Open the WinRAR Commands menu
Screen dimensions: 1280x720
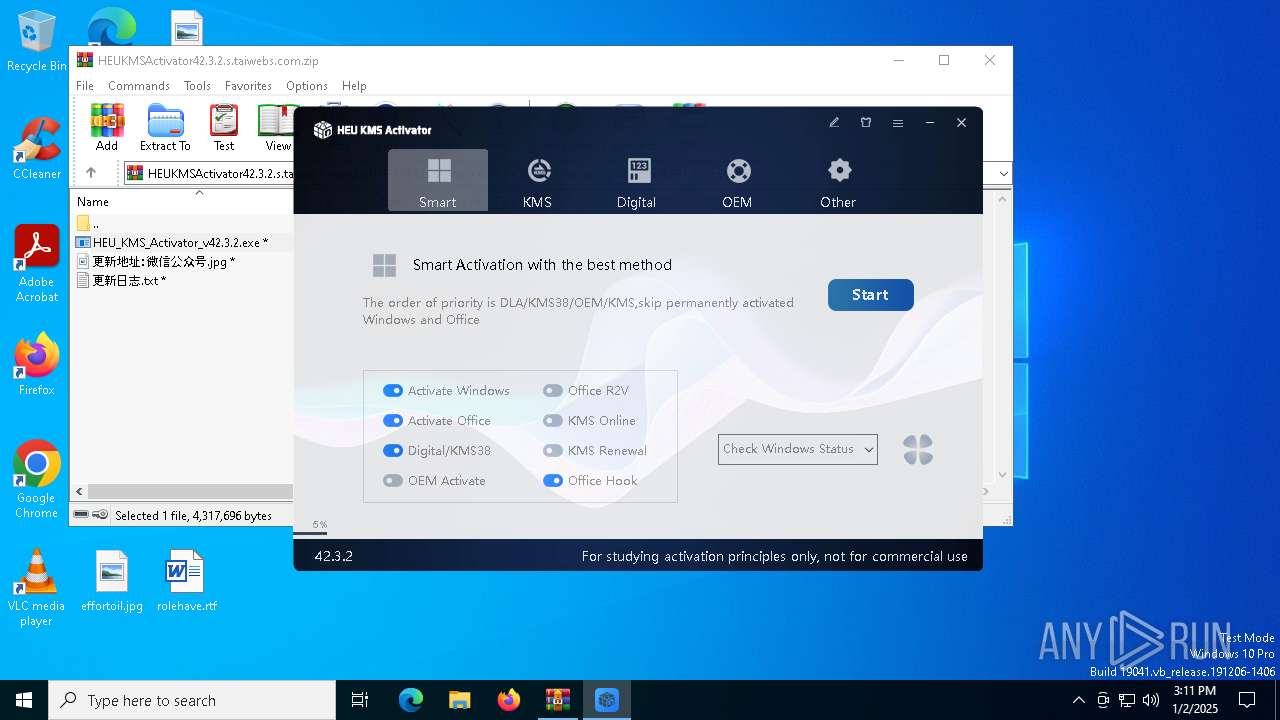click(x=139, y=86)
